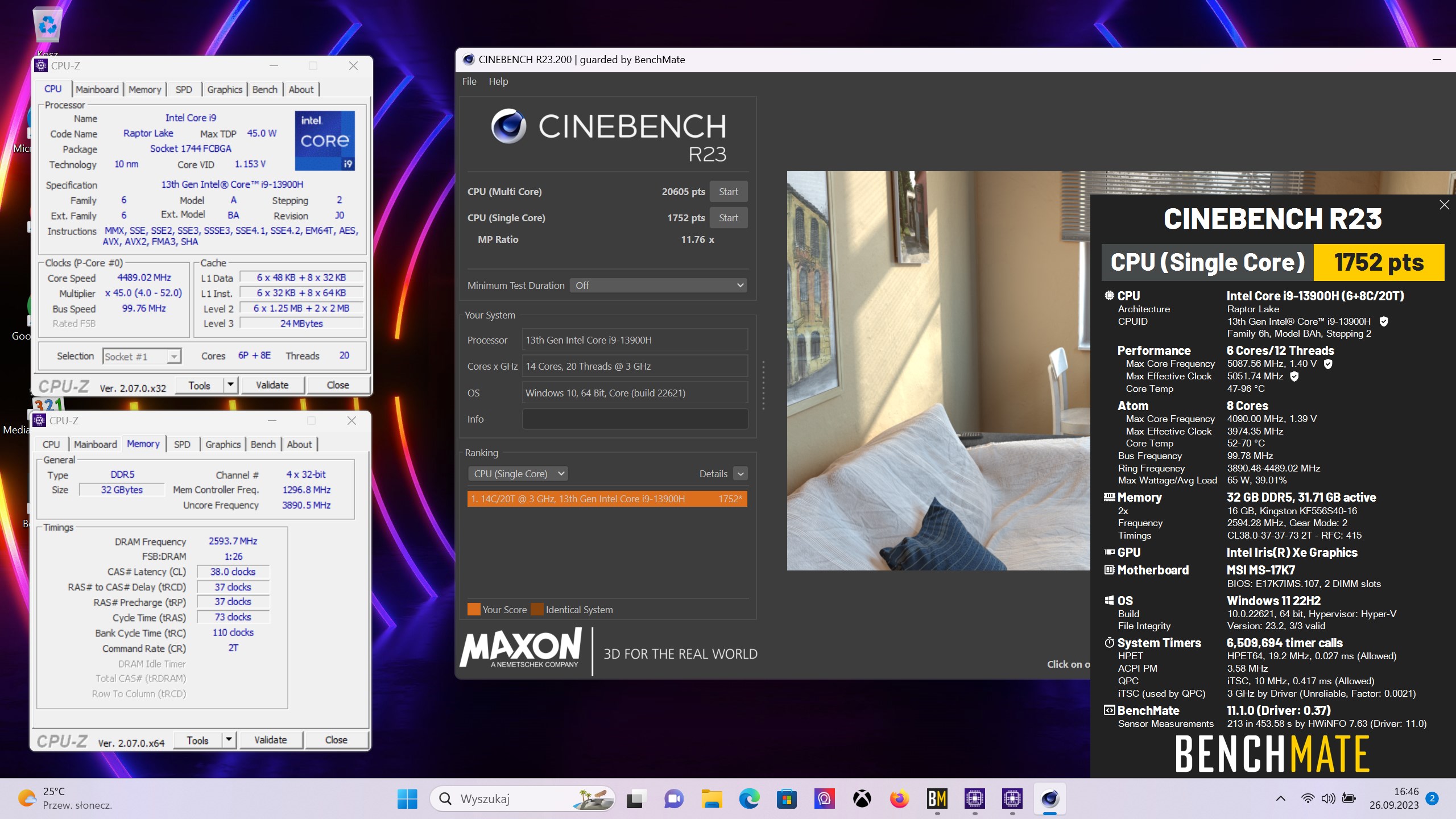Switch to Mainboard tab in top CPU-Z
1456x819 pixels.
coord(97,89)
